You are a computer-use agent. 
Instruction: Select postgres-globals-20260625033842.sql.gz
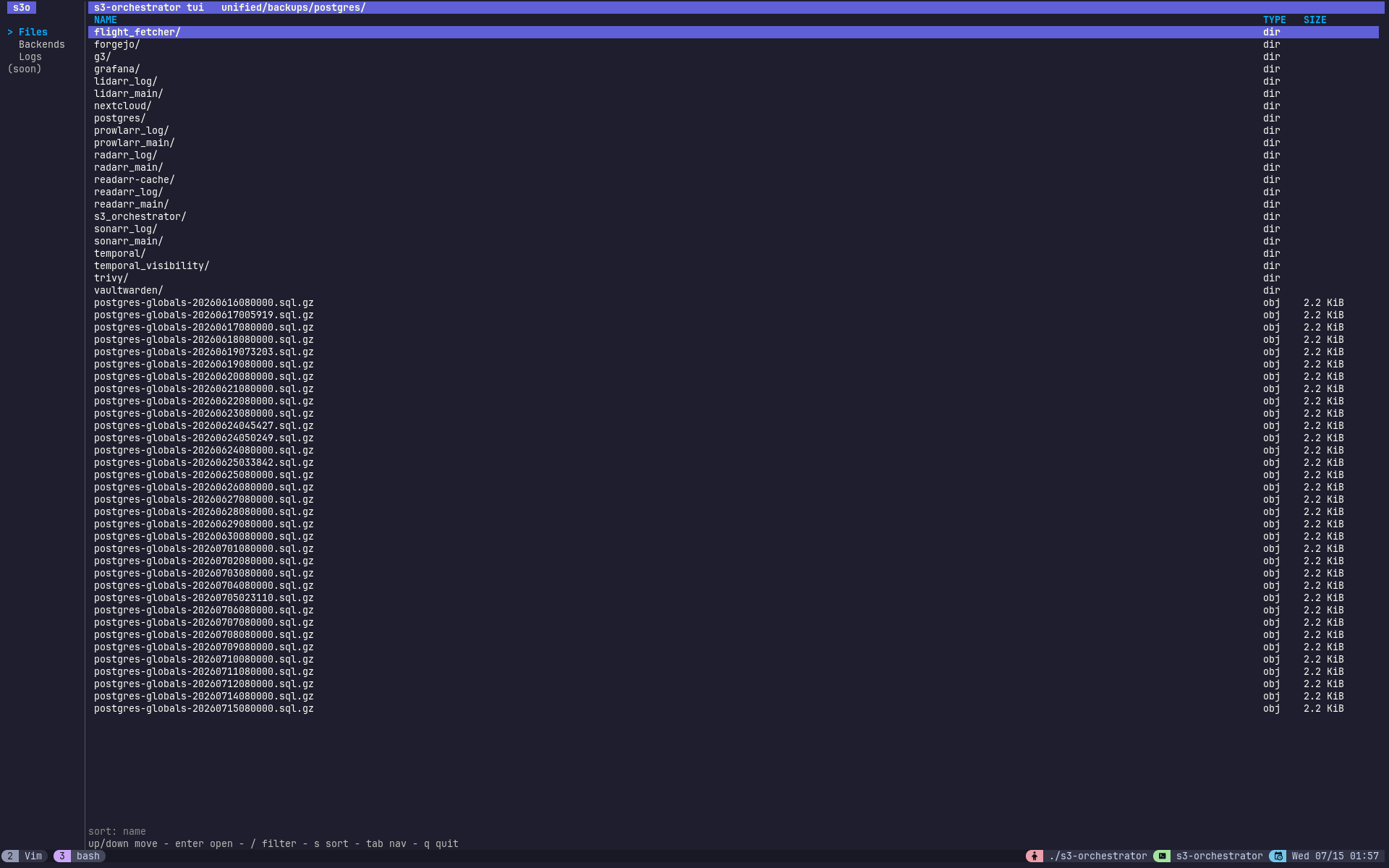(x=733, y=462)
